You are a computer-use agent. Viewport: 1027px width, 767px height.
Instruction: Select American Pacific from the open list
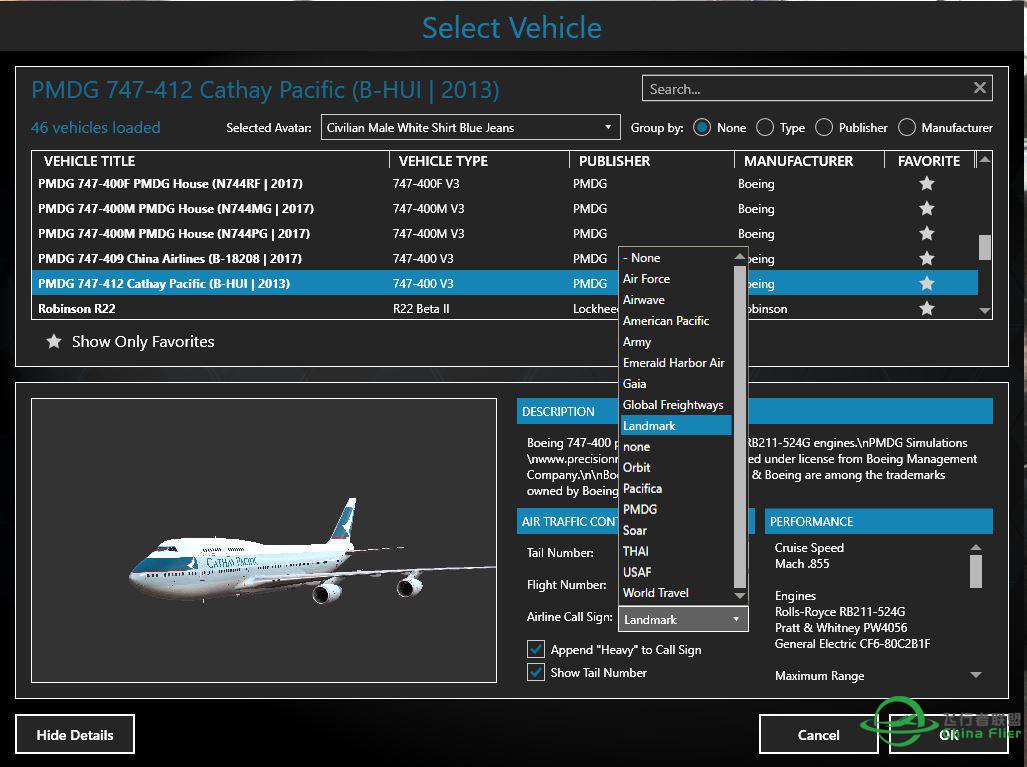[x=673, y=320]
